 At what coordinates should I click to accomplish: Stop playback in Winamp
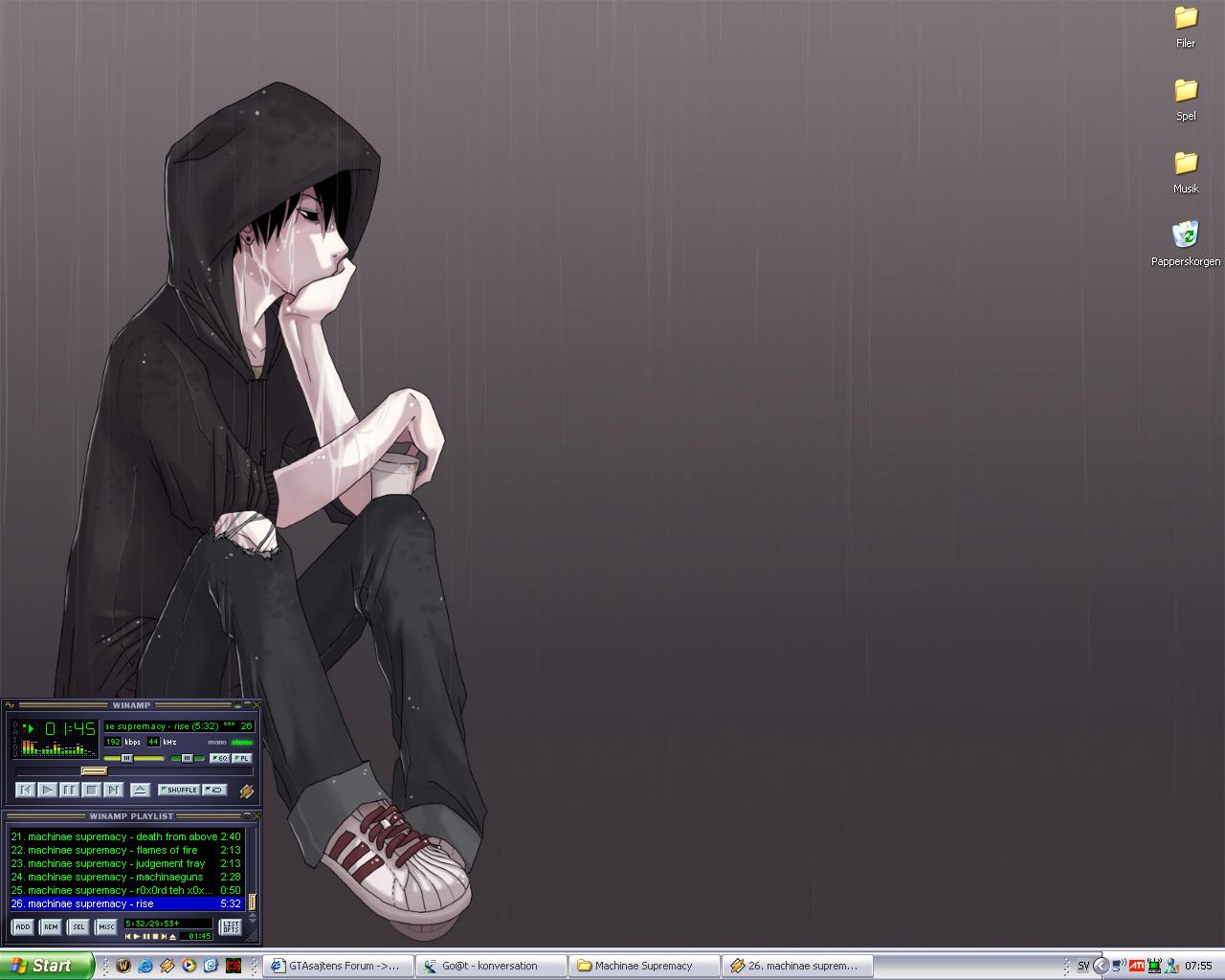tap(91, 790)
